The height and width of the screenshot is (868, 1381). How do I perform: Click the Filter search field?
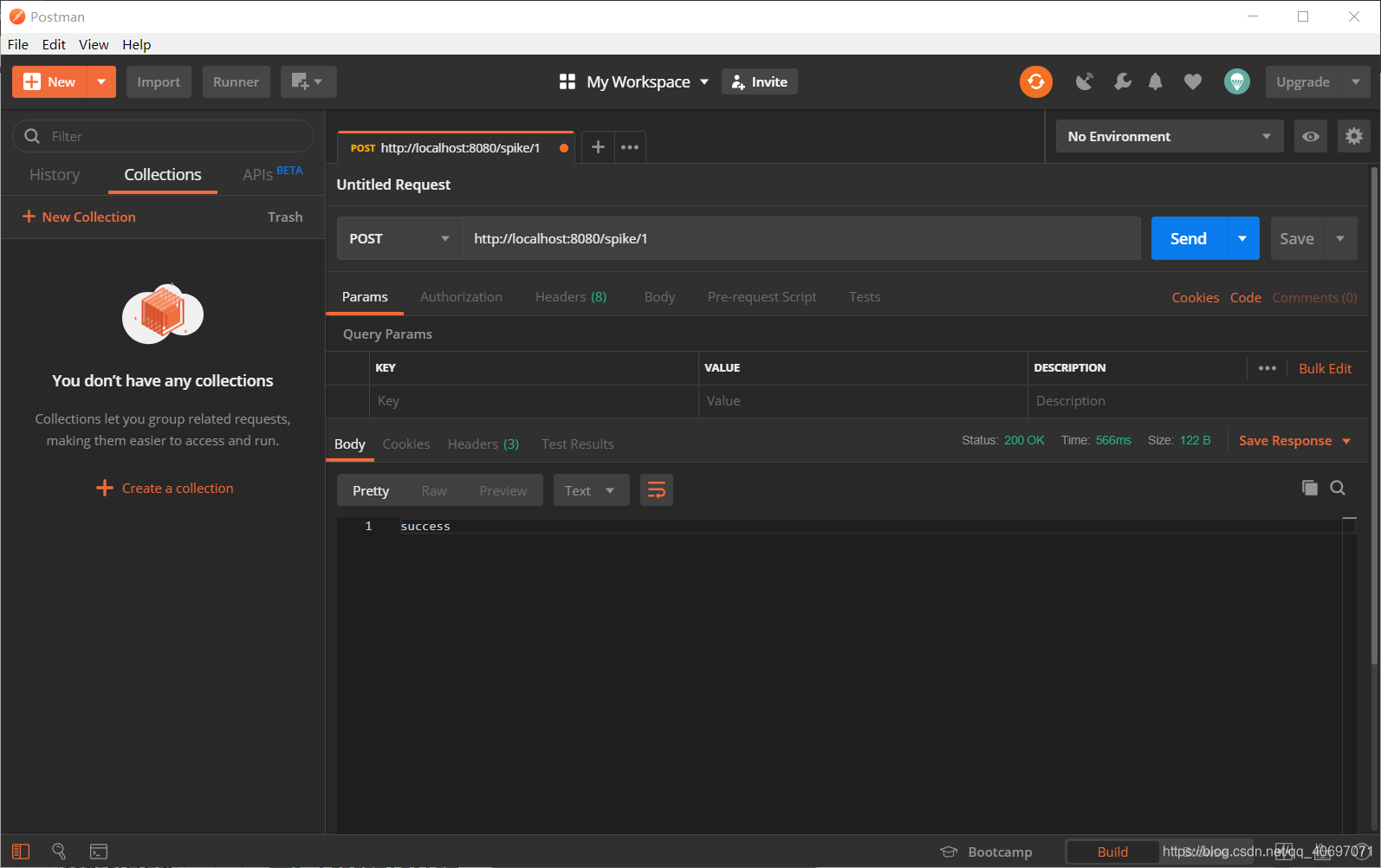[x=163, y=136]
